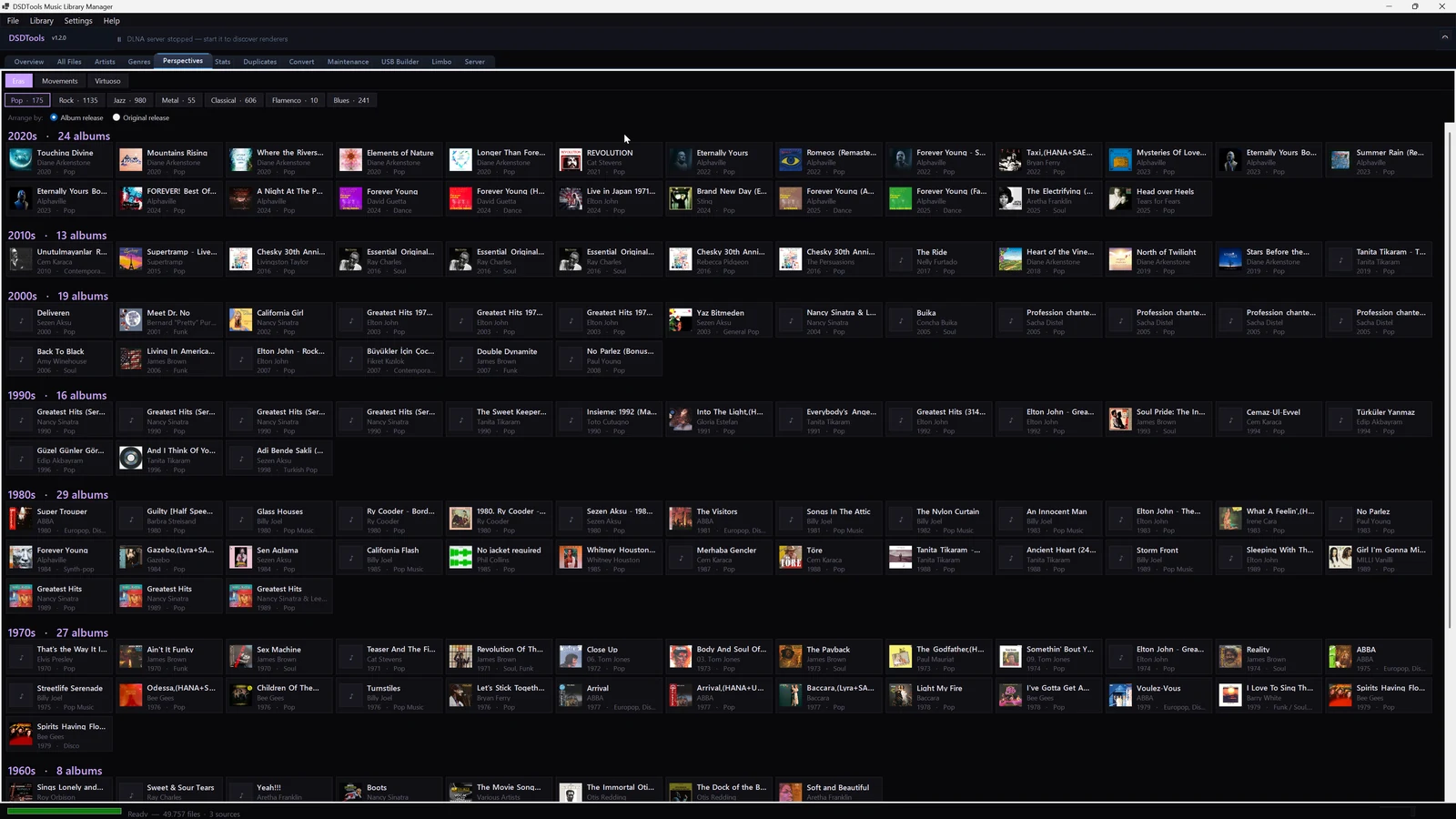Viewport: 1456px width, 819px height.
Task: Select the Original release radio button
Action: 116,117
